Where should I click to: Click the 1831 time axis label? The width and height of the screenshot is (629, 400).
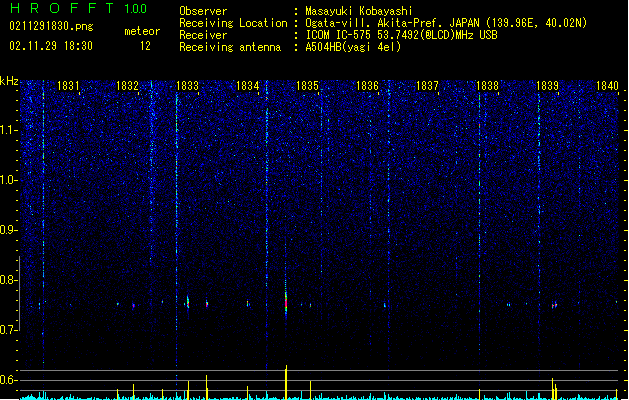click(68, 86)
